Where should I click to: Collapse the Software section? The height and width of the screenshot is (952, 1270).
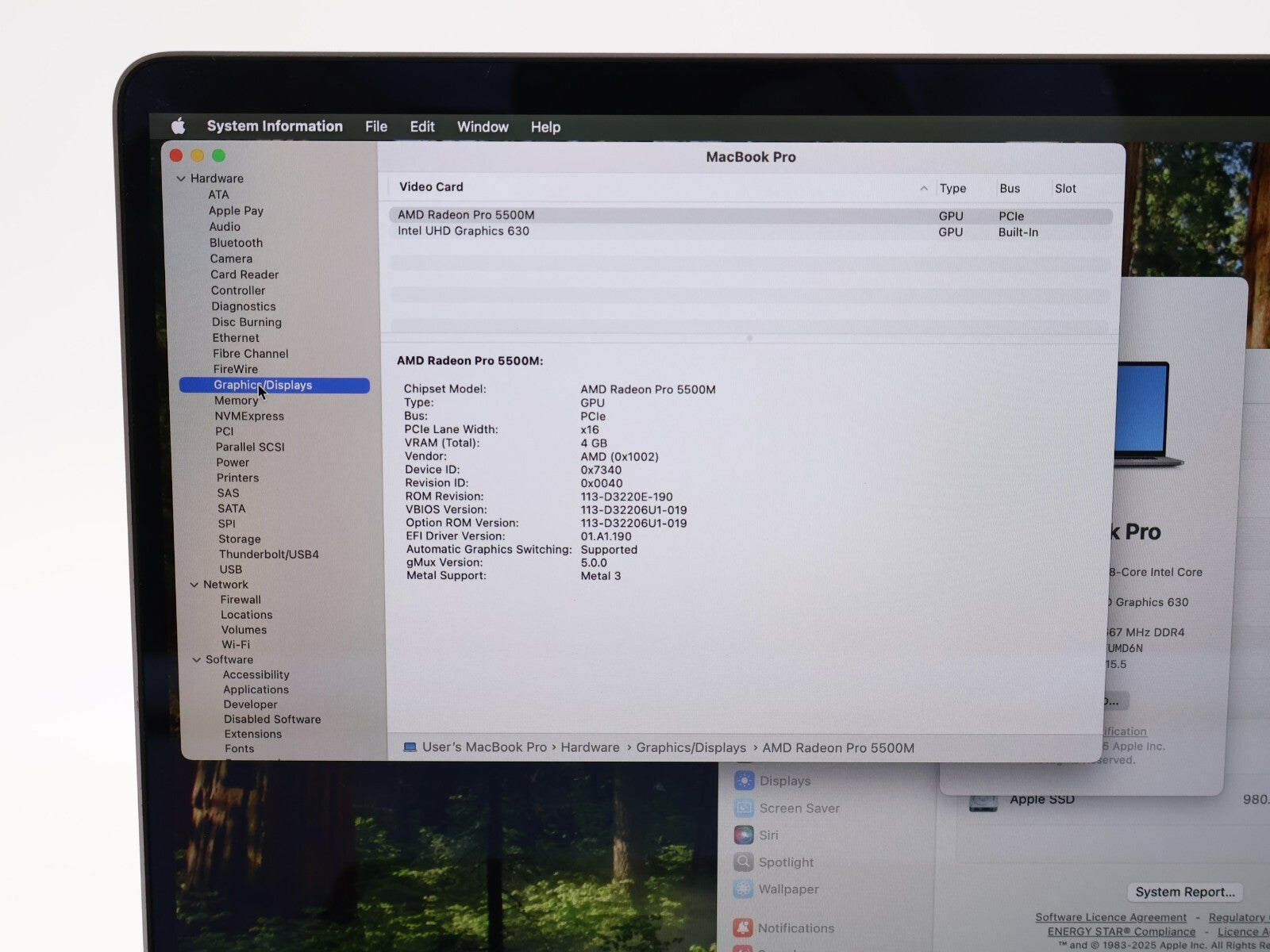pyautogui.click(x=196, y=660)
